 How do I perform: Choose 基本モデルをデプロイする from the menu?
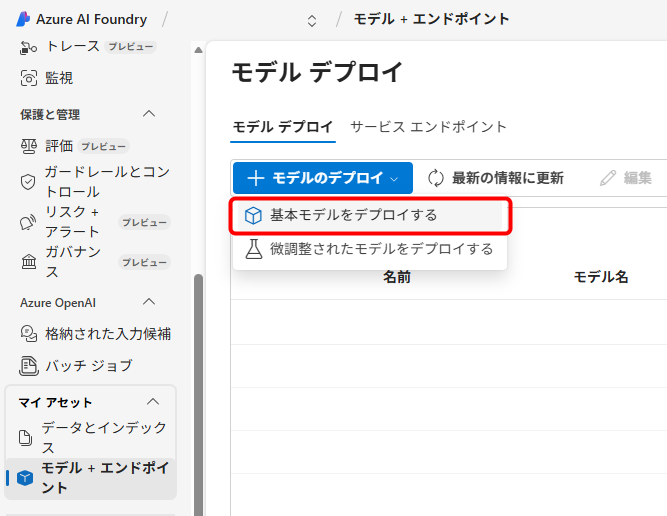point(353,215)
